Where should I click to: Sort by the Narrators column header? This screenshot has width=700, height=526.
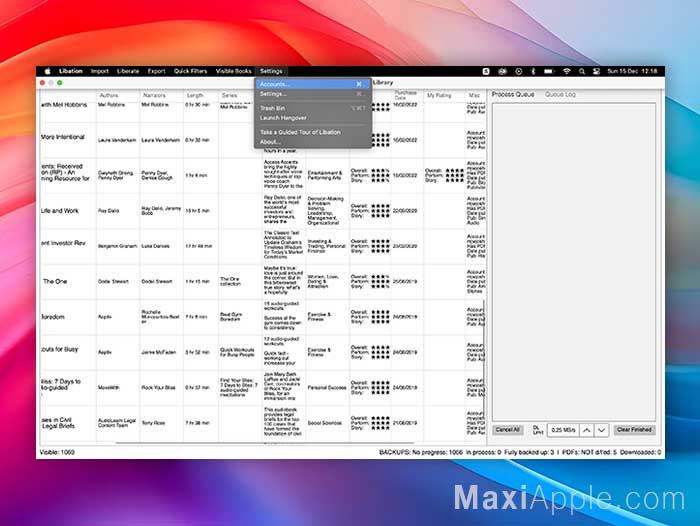coord(154,95)
